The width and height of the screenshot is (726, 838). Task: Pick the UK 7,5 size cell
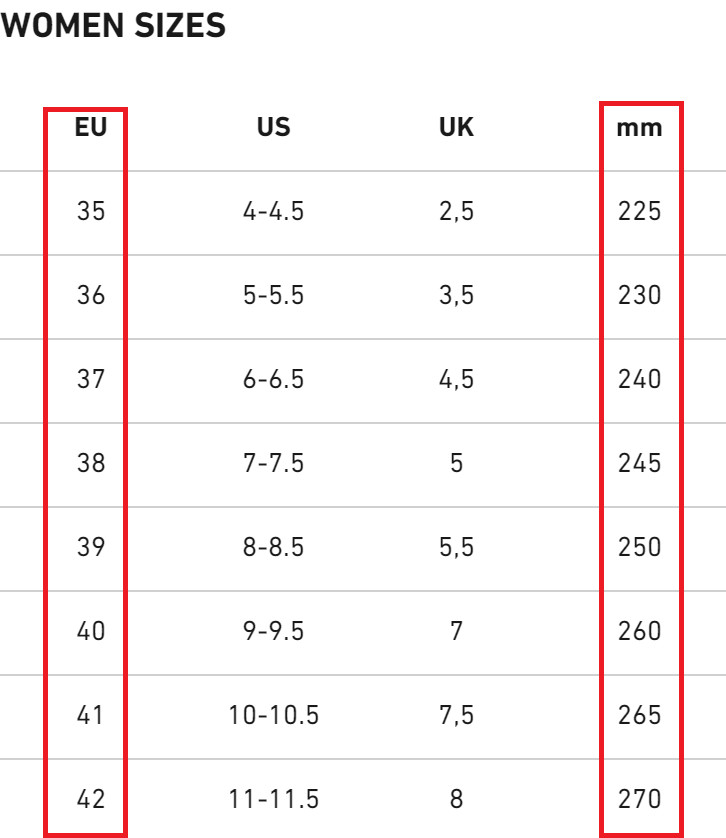click(x=456, y=716)
